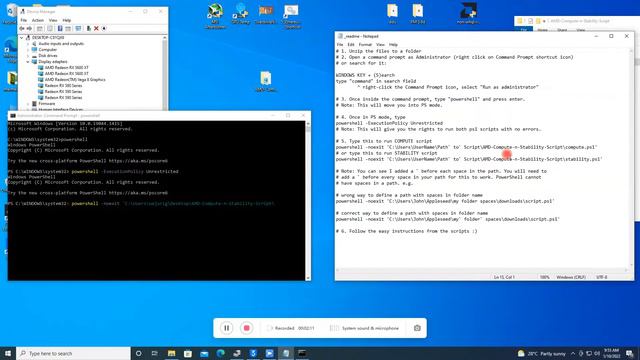Open Microsoft Edge from the taskbar
The height and width of the screenshot is (360, 640).
click(x=220, y=353)
